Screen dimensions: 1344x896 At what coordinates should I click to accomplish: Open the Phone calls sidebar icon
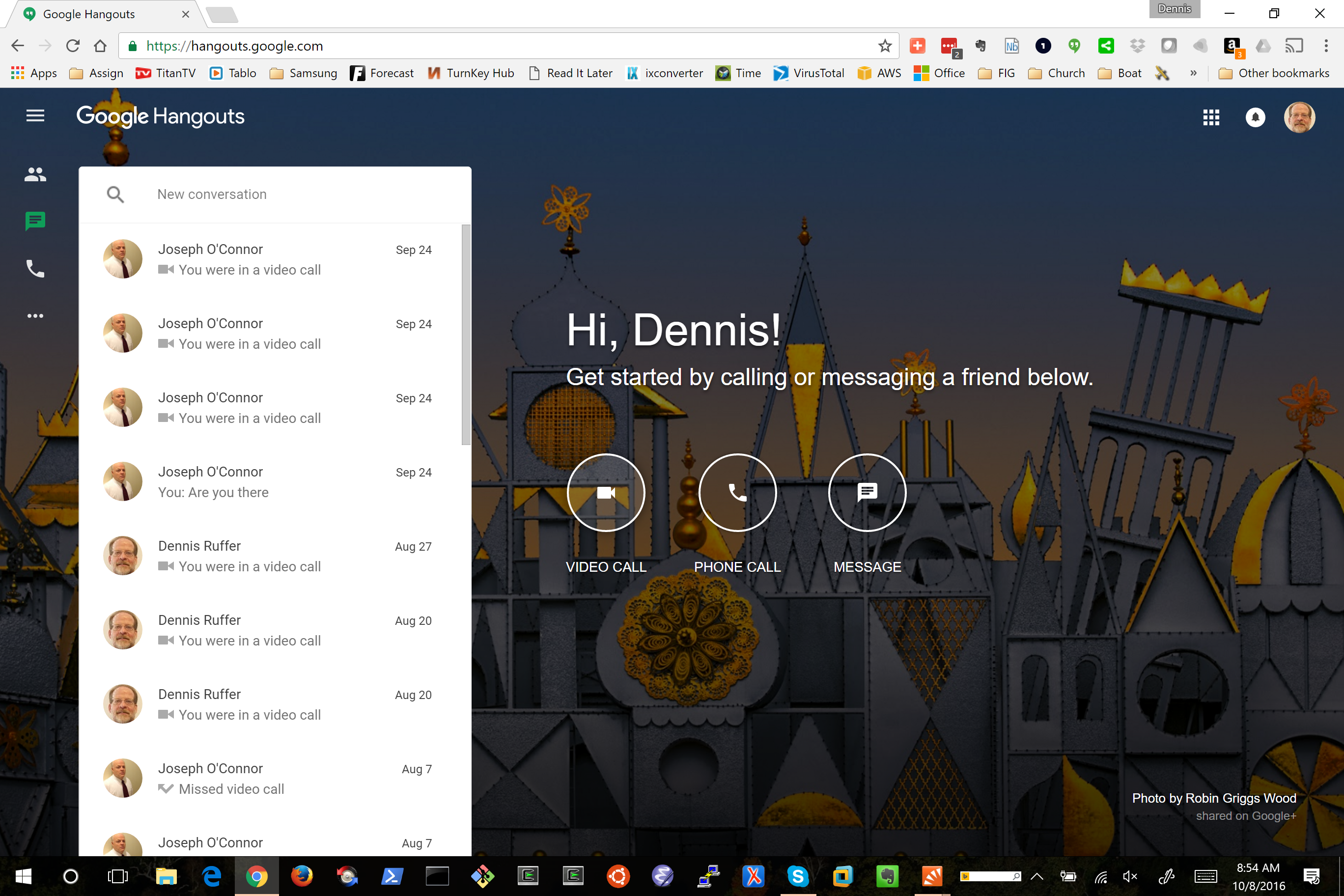[x=35, y=268]
